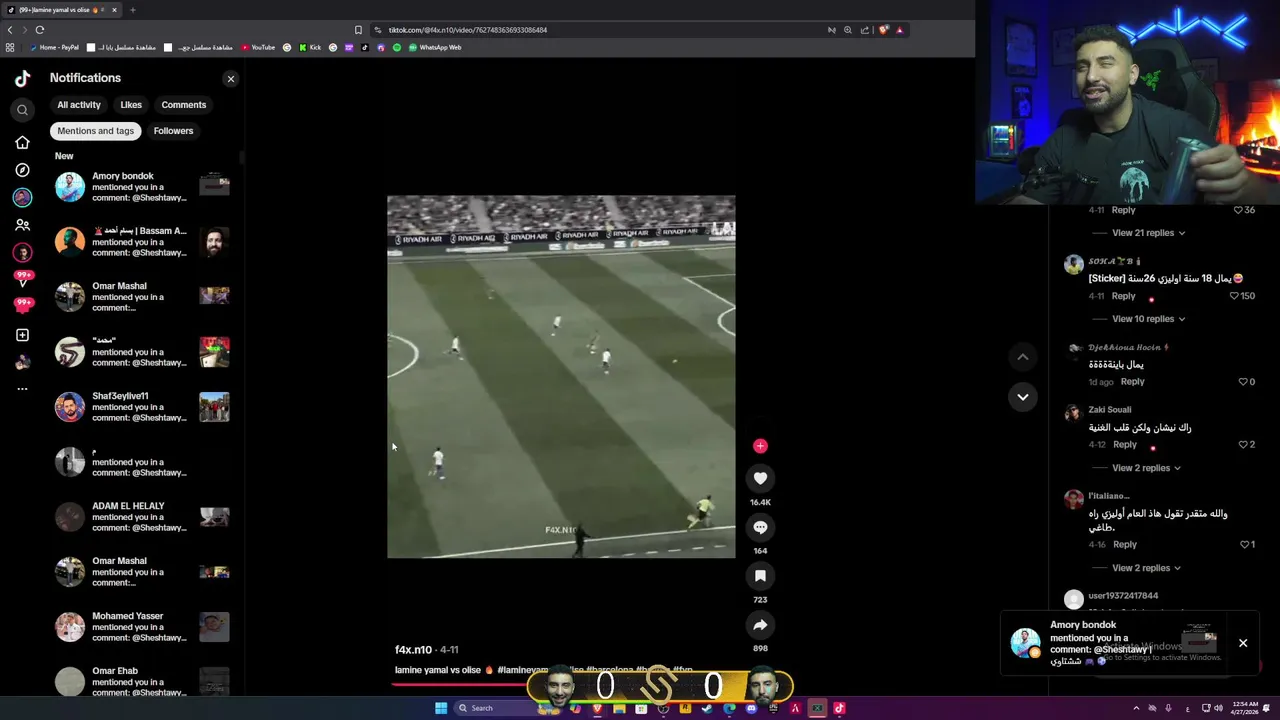Go to the Home feed icon

pos(22,142)
